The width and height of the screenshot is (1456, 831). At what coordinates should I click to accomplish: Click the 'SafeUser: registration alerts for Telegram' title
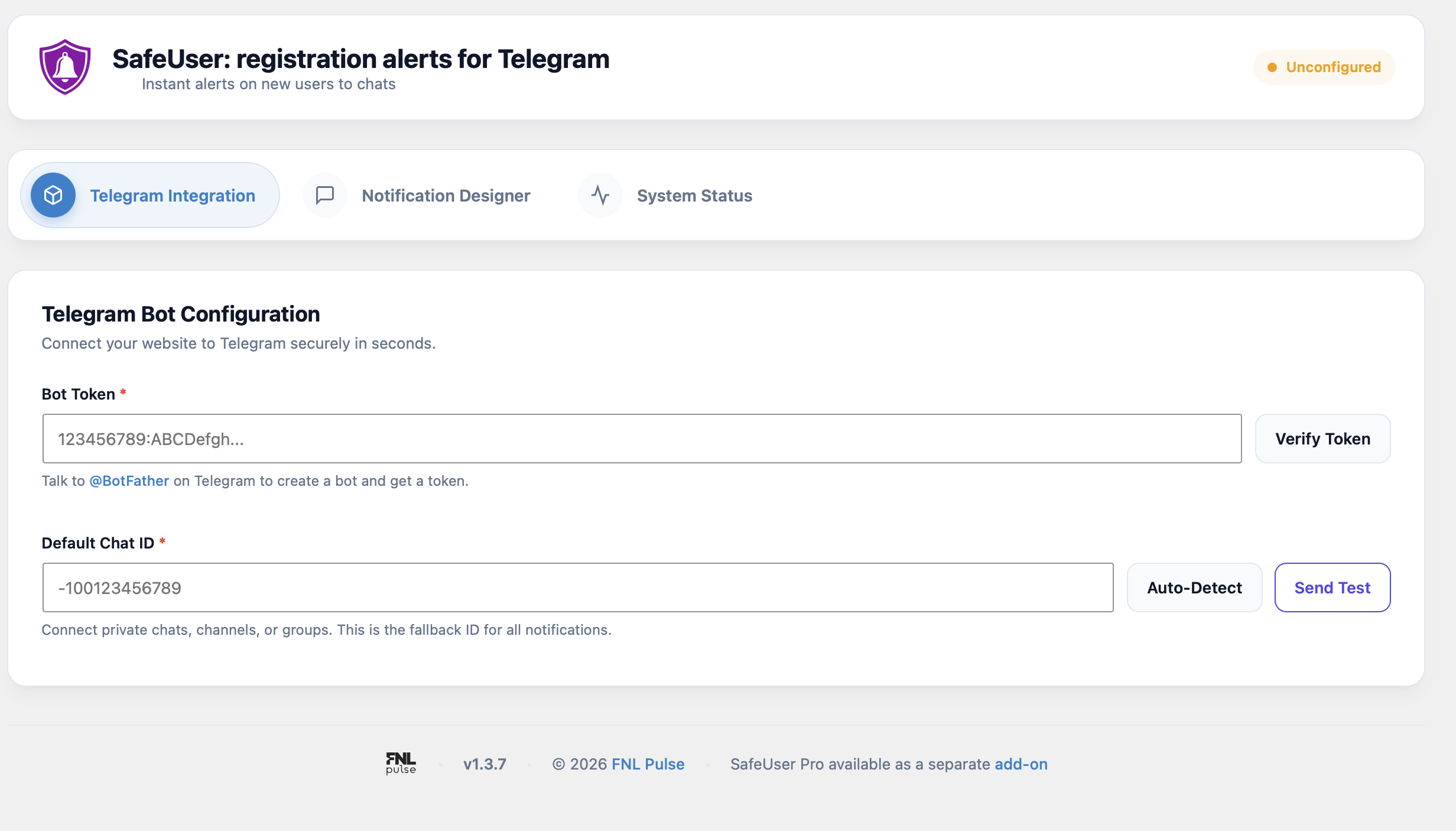361,59
